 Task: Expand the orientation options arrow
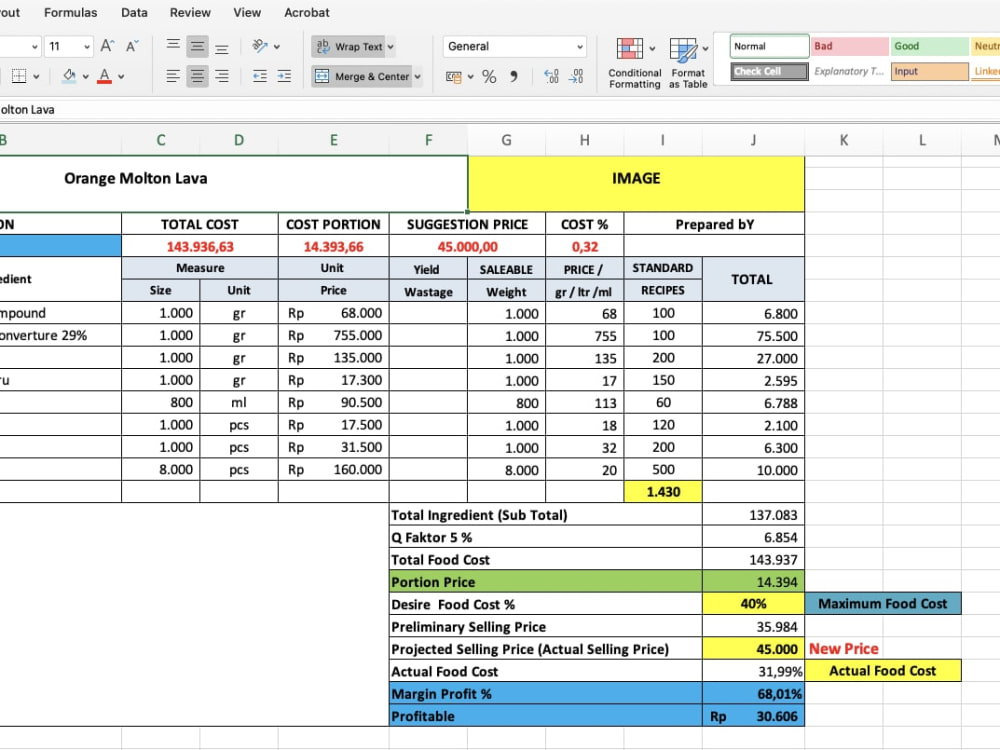tap(277, 47)
